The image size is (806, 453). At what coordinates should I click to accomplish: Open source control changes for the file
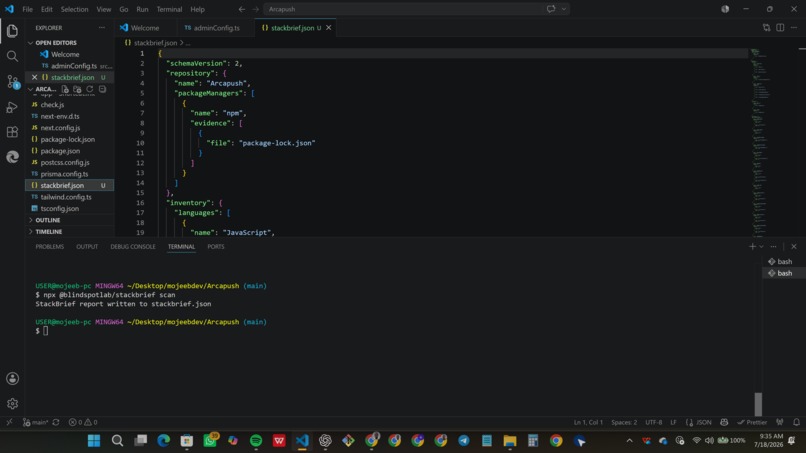766,28
